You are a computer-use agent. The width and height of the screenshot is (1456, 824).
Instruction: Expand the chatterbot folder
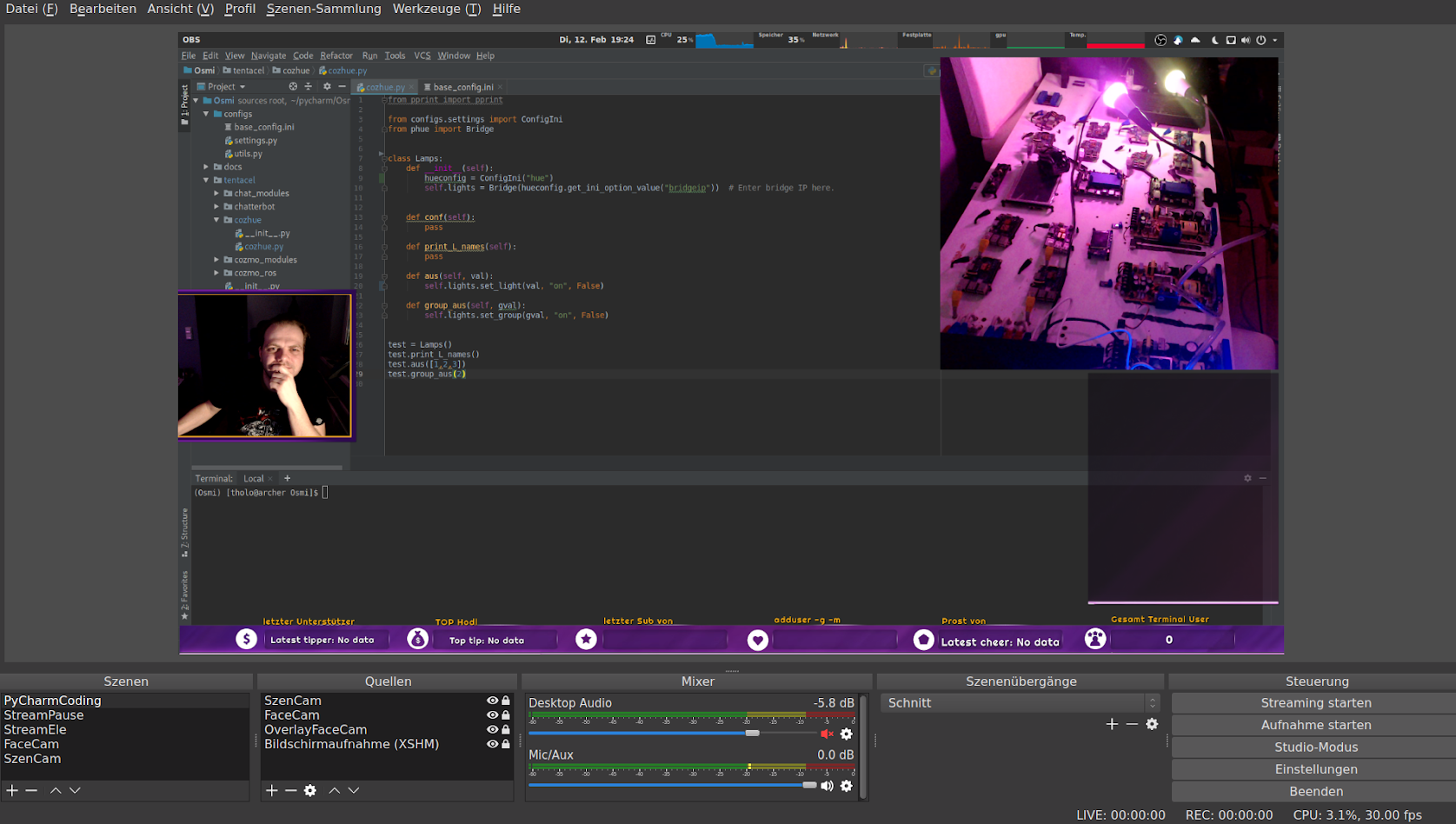click(x=216, y=207)
